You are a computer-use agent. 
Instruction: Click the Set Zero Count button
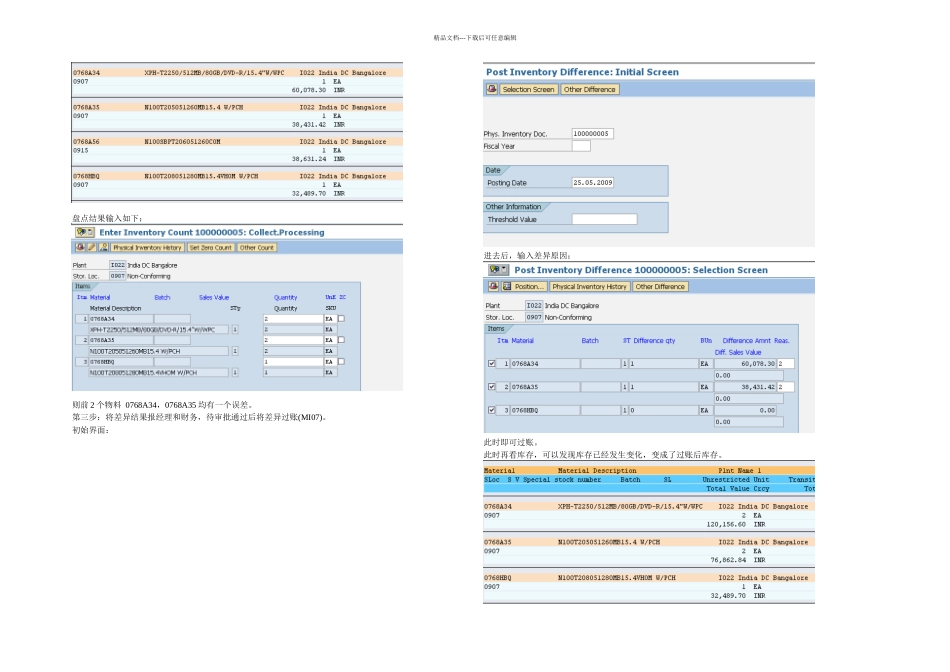(x=210, y=247)
